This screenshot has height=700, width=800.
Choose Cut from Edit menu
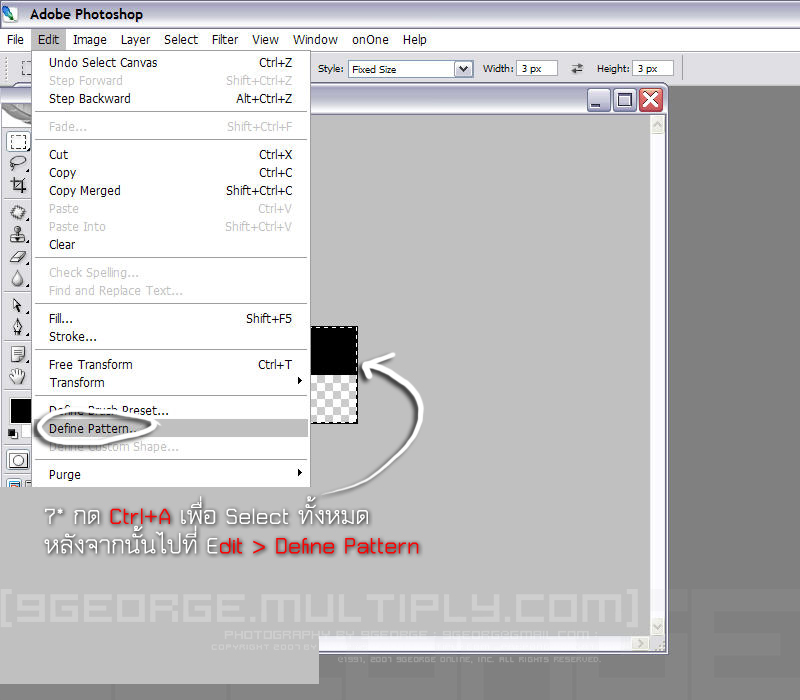(171, 155)
